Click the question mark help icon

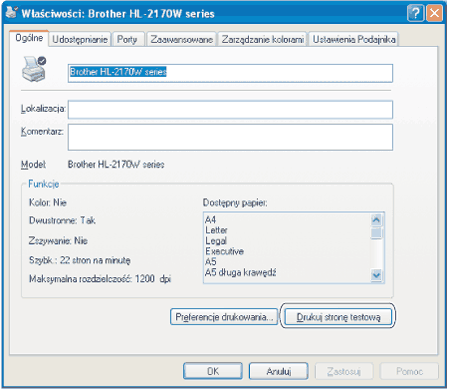pyautogui.click(x=415, y=13)
